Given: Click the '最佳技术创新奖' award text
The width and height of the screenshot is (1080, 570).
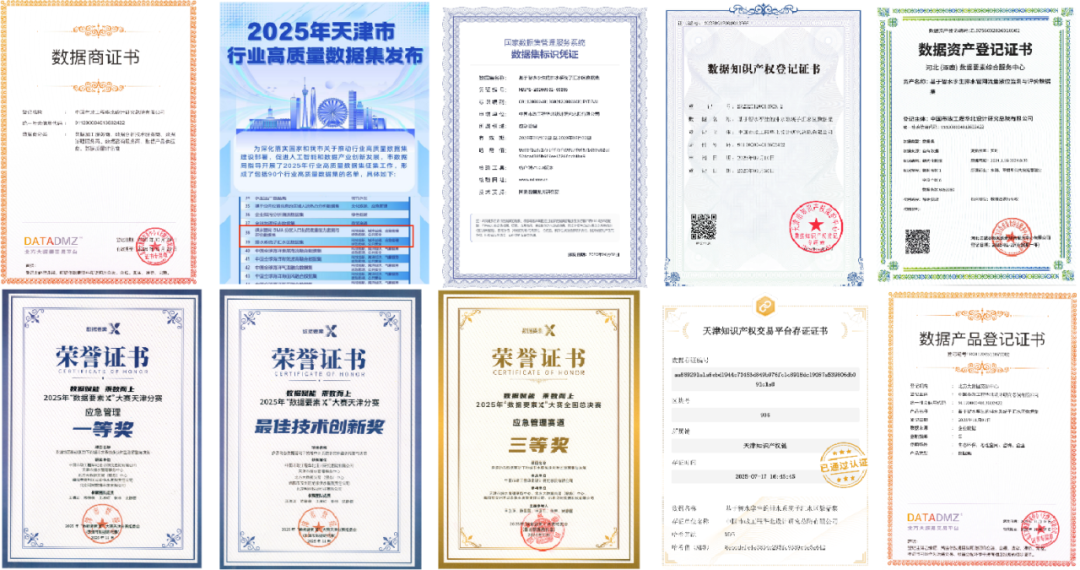Looking at the screenshot, I should pos(320,427).
